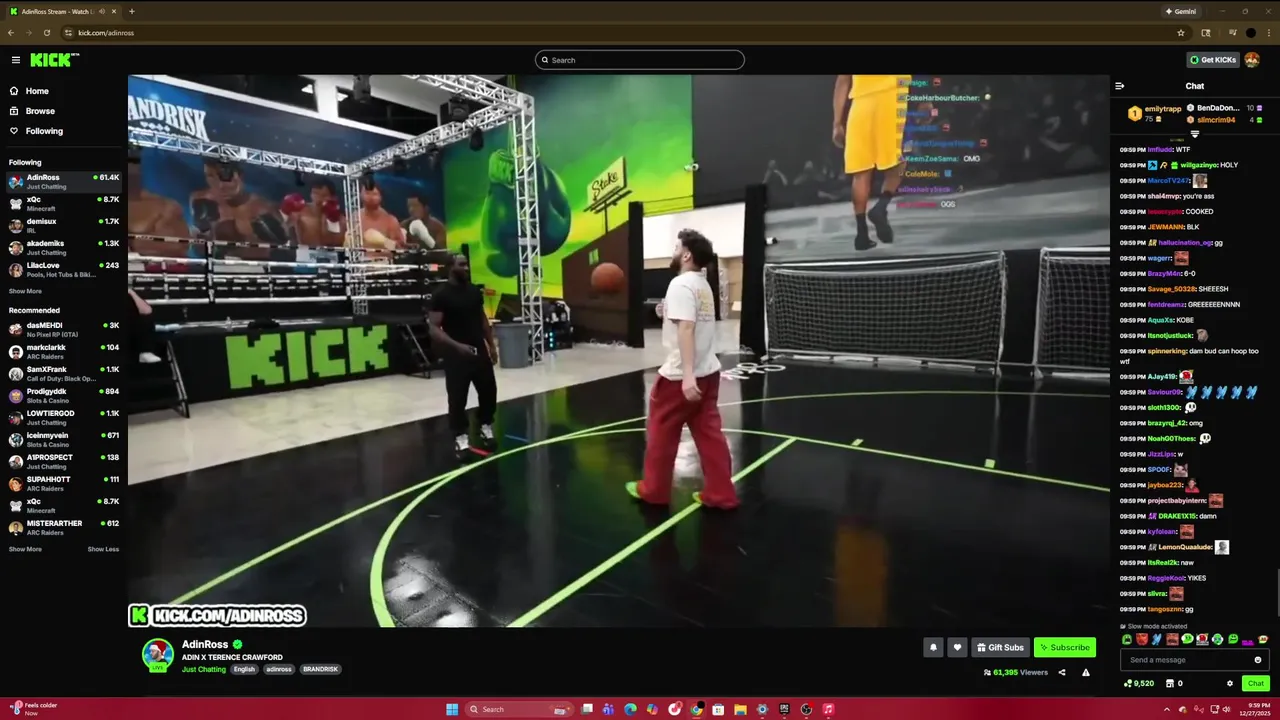Click the report warning triangle icon
This screenshot has height=720, width=1280.
coord(1086,672)
